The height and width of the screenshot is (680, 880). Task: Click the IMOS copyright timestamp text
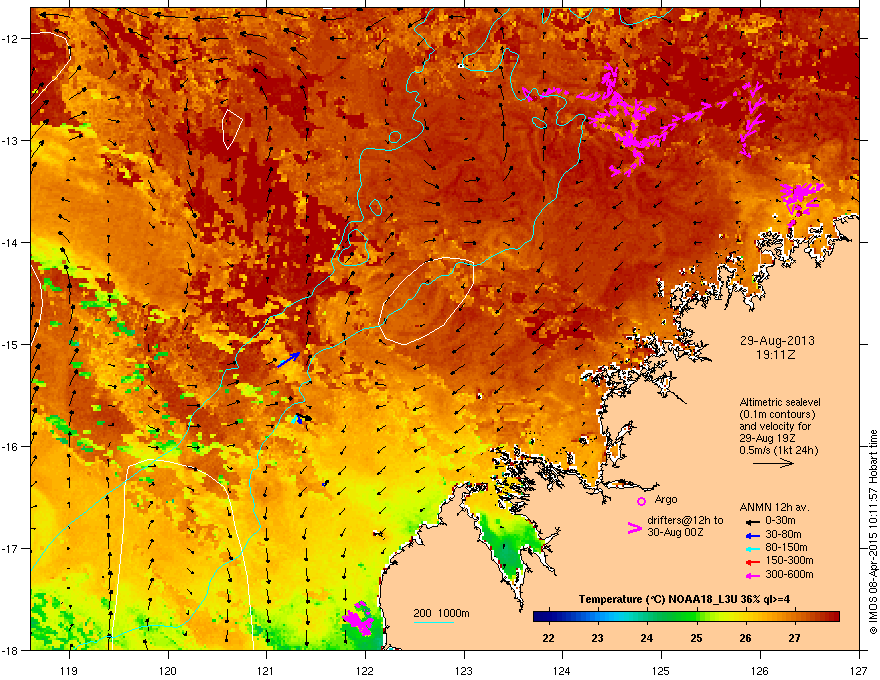tap(873, 532)
